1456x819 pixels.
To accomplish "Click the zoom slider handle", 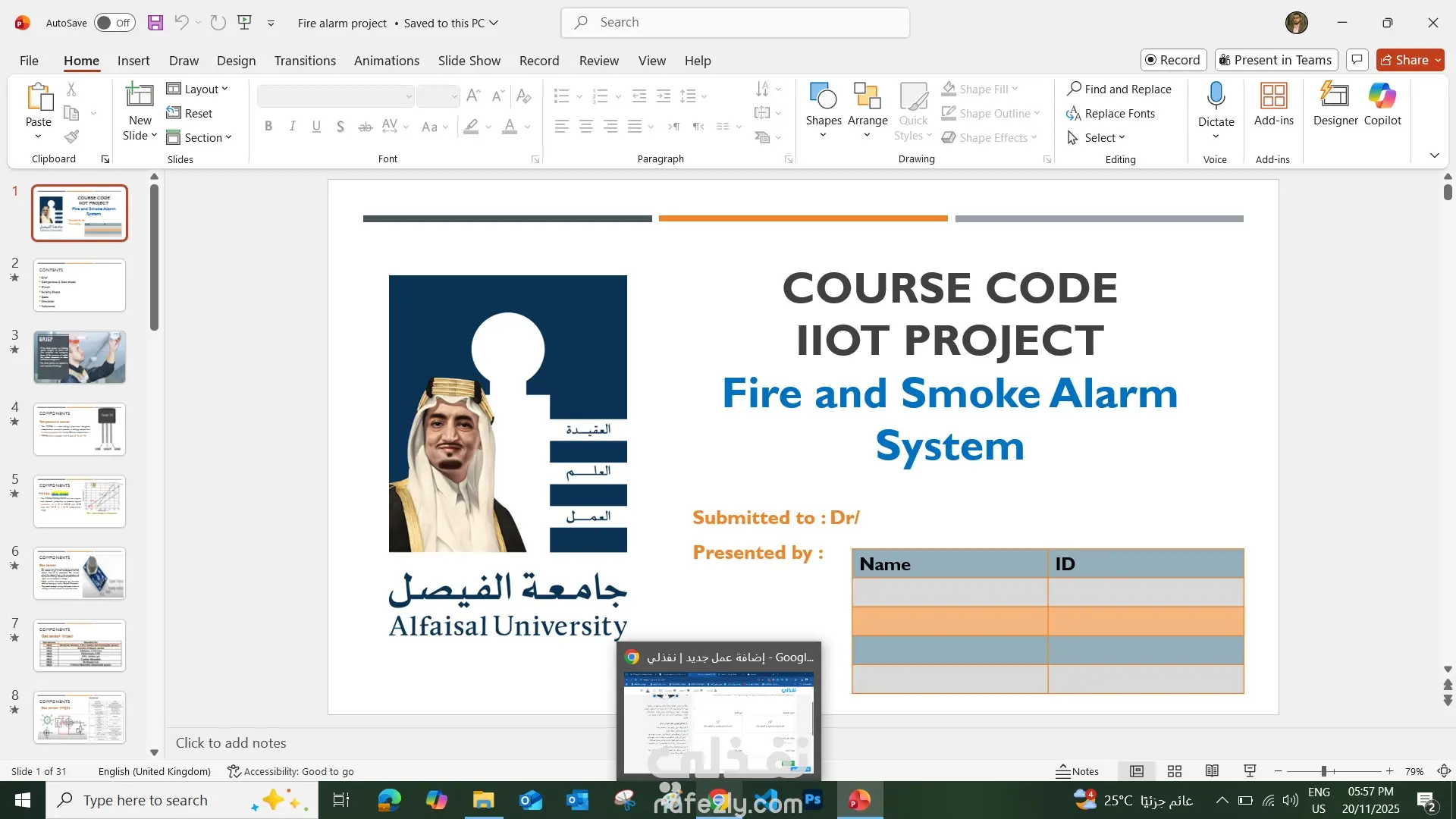I will pyautogui.click(x=1323, y=771).
